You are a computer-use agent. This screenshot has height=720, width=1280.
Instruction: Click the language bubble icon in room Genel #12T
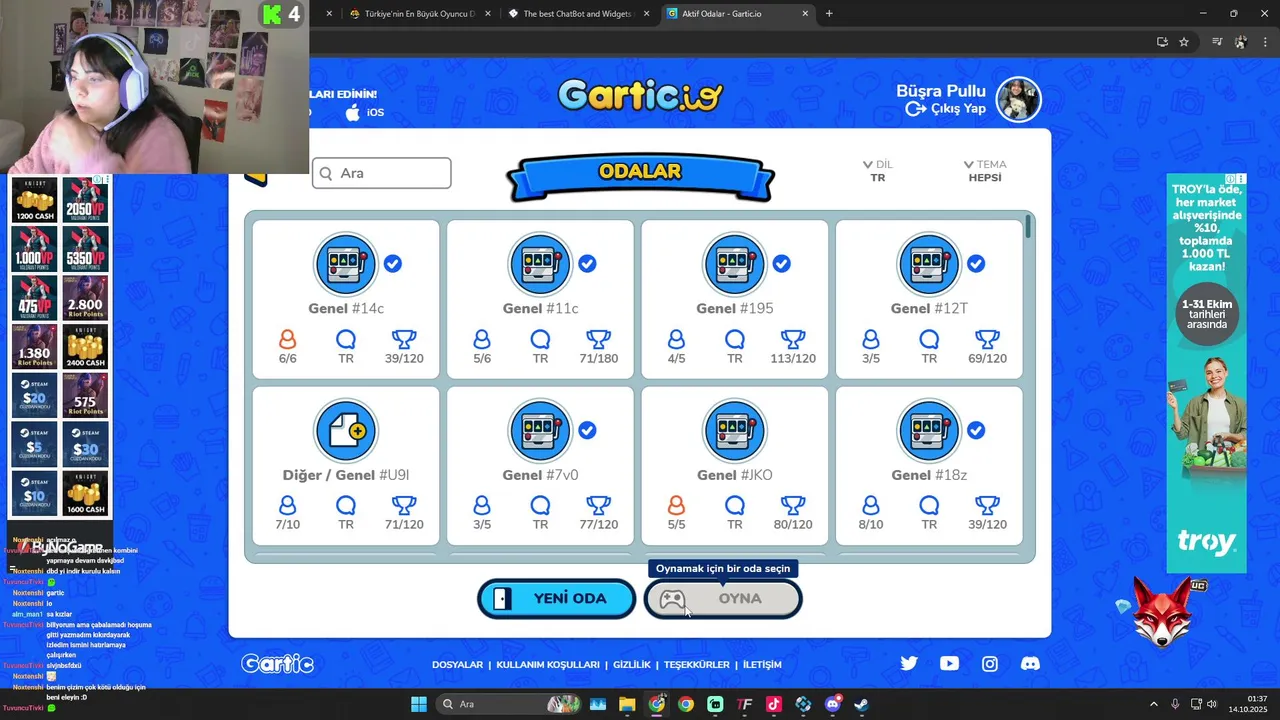[929, 339]
